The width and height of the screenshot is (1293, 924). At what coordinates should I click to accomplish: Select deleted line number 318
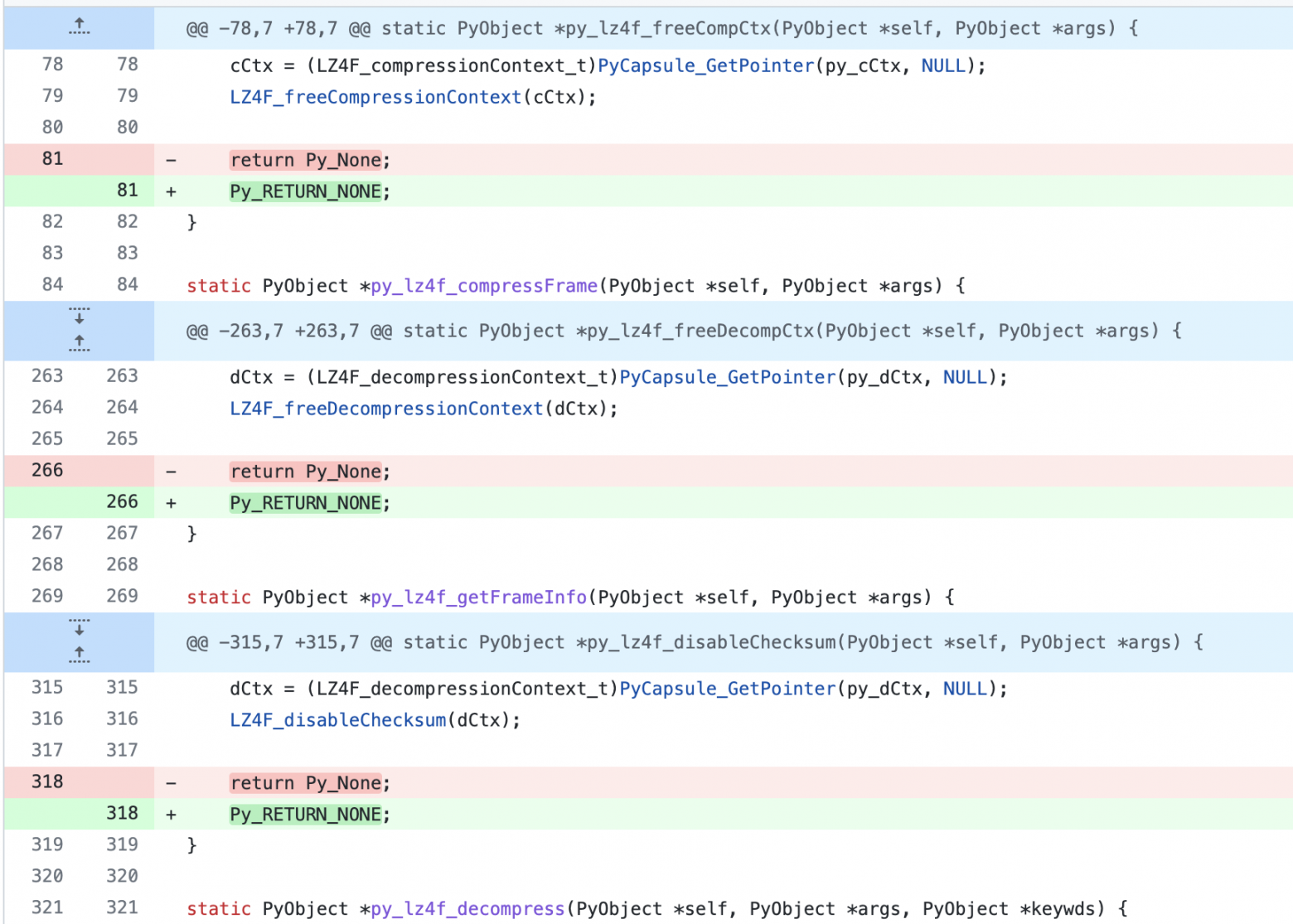coord(47,781)
